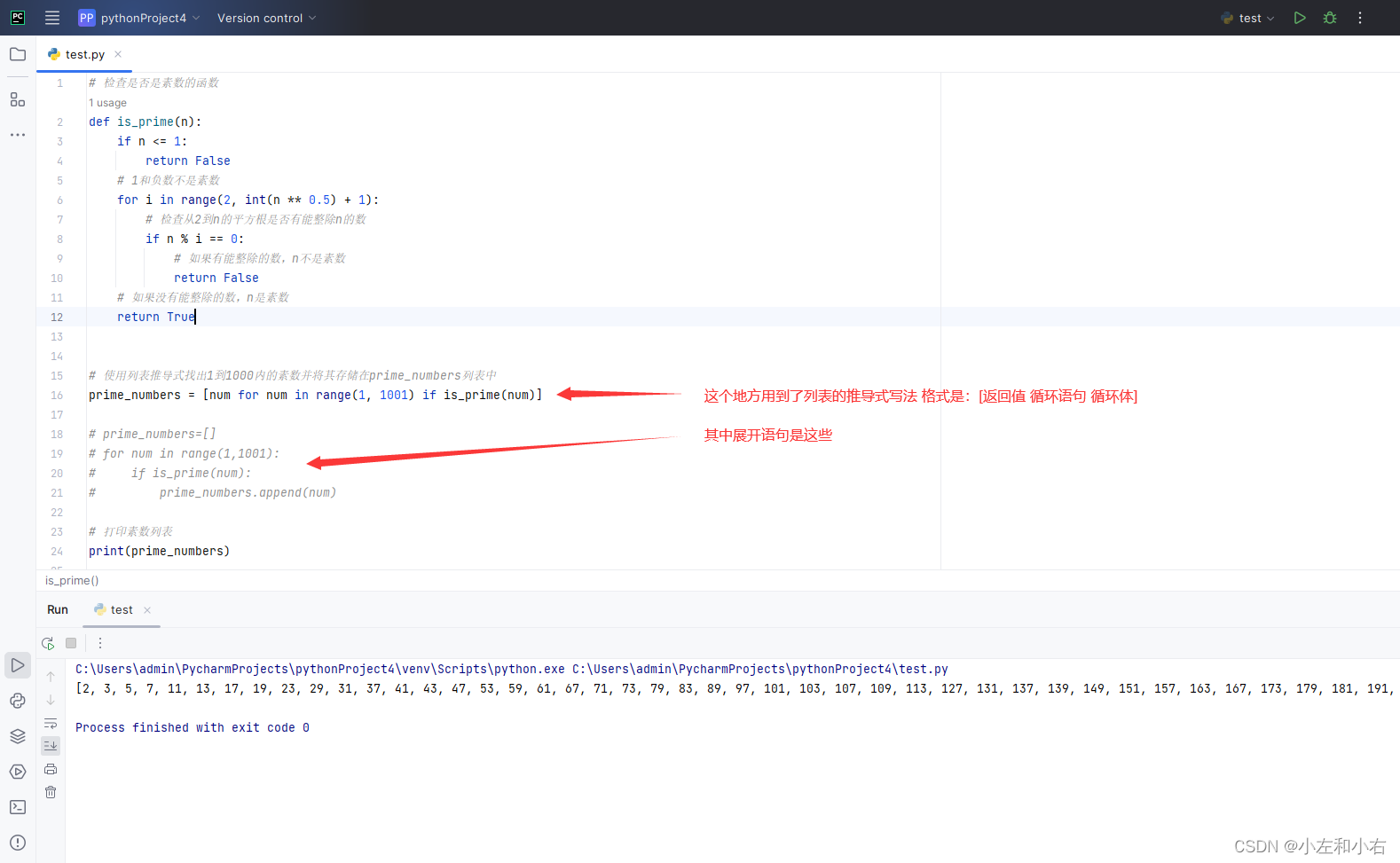The width and height of the screenshot is (1400, 863).
Task: Open the Project tool window folder icon
Action: click(x=18, y=54)
